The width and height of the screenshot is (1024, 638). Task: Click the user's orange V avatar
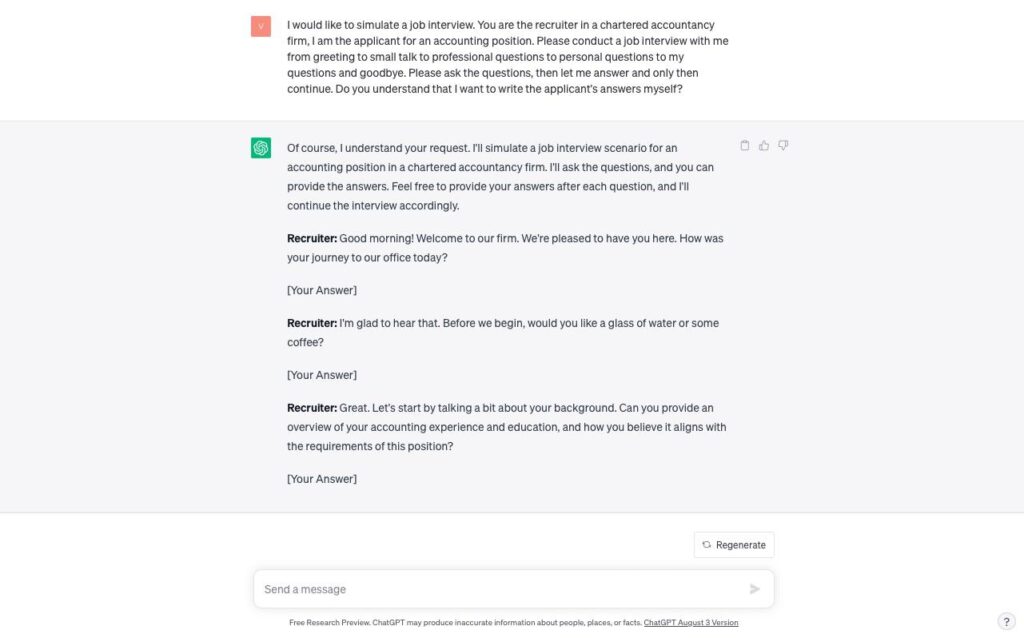click(x=261, y=26)
